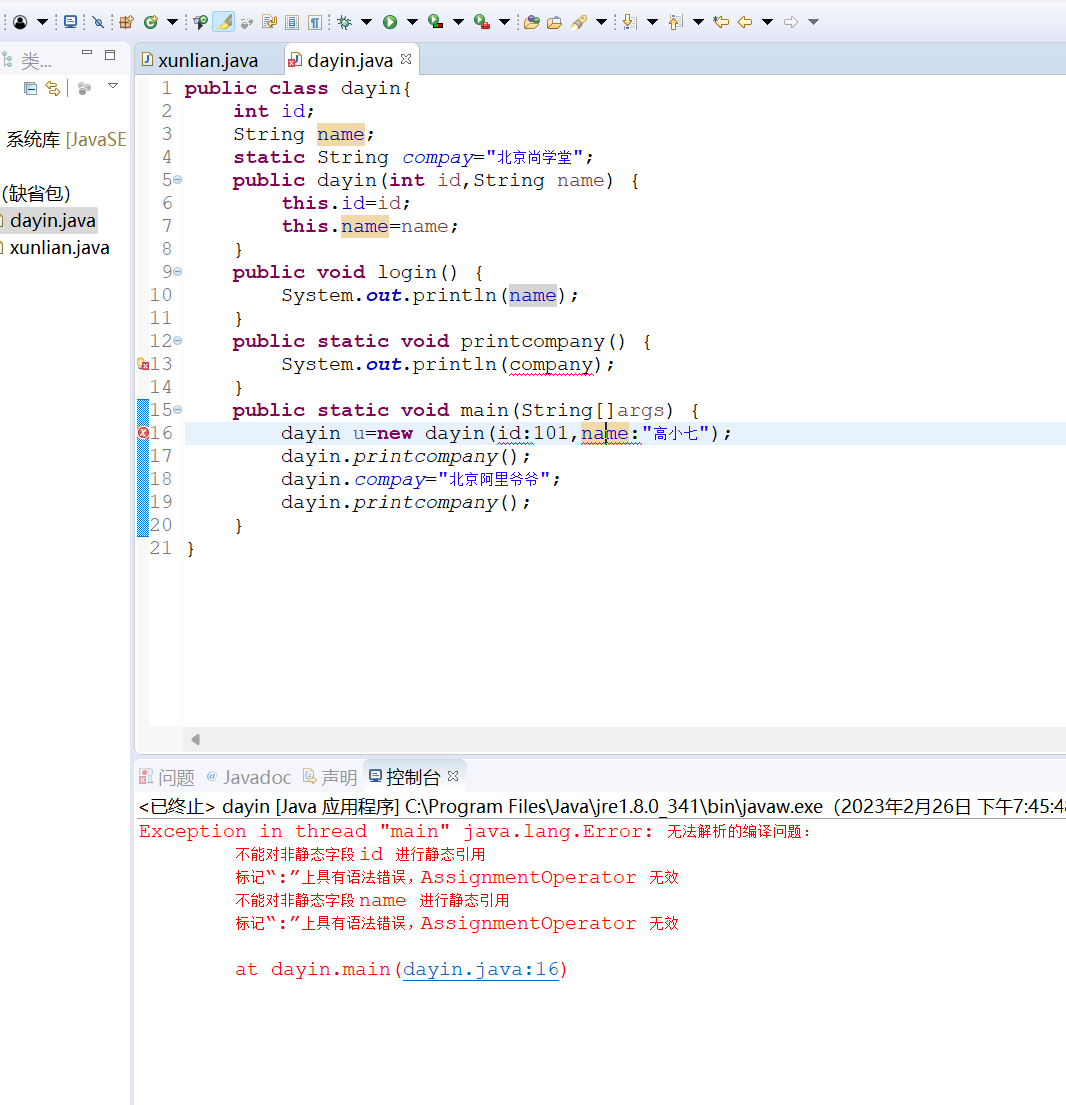Click the grayed focus-task icon in explorer
Image resolution: width=1066 pixels, height=1105 pixels.
tap(85, 88)
